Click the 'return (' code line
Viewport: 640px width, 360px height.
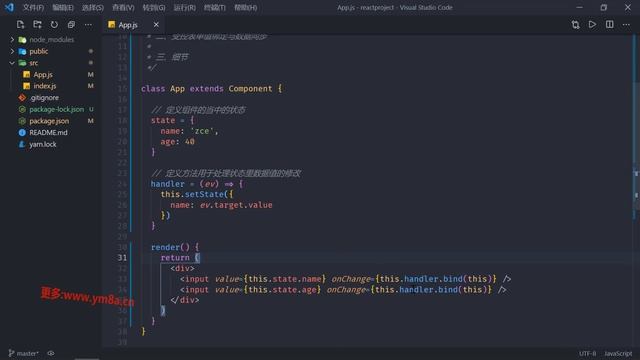coord(180,258)
